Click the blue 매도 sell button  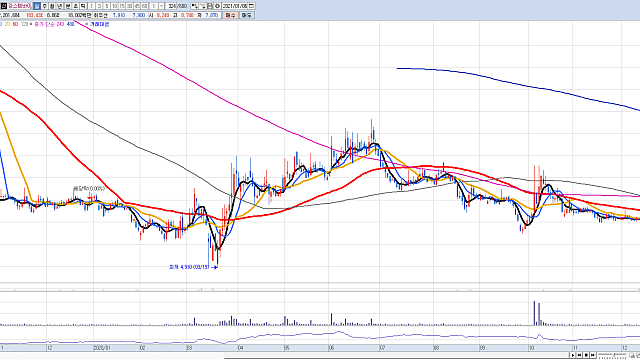coord(247,15)
